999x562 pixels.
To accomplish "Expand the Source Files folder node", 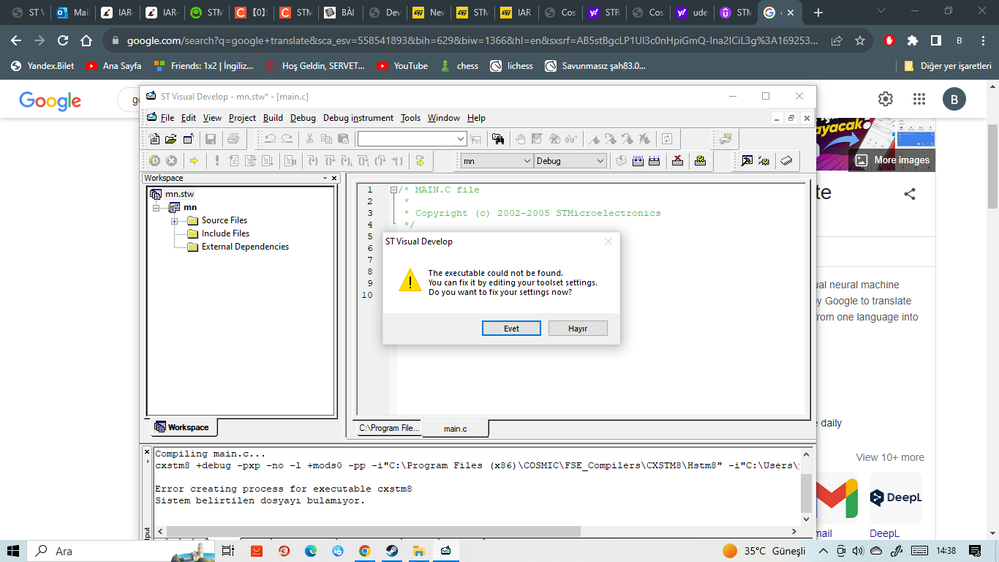I will coord(174,221).
